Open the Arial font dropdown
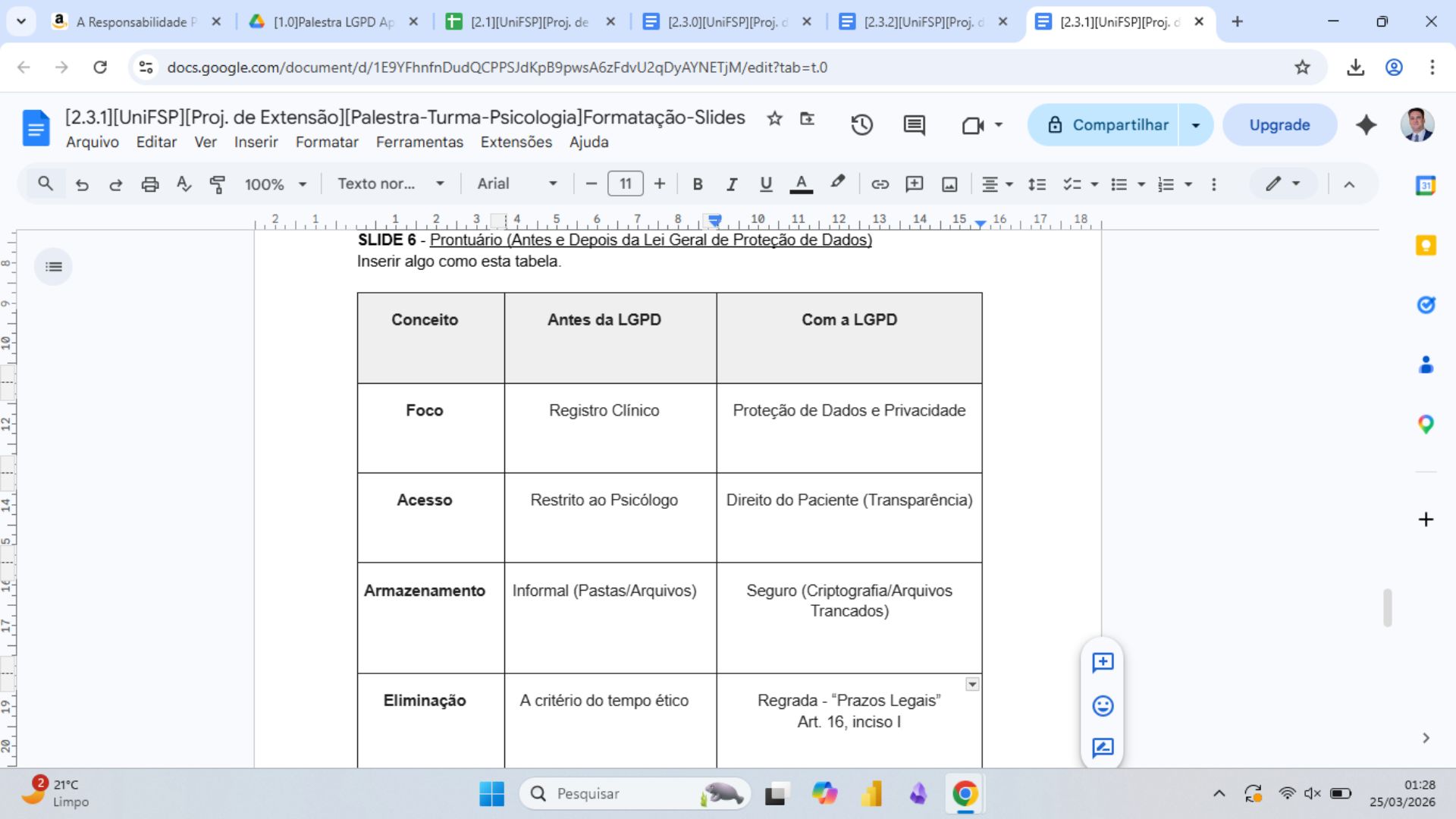Image resolution: width=1456 pixels, height=819 pixels. point(517,184)
